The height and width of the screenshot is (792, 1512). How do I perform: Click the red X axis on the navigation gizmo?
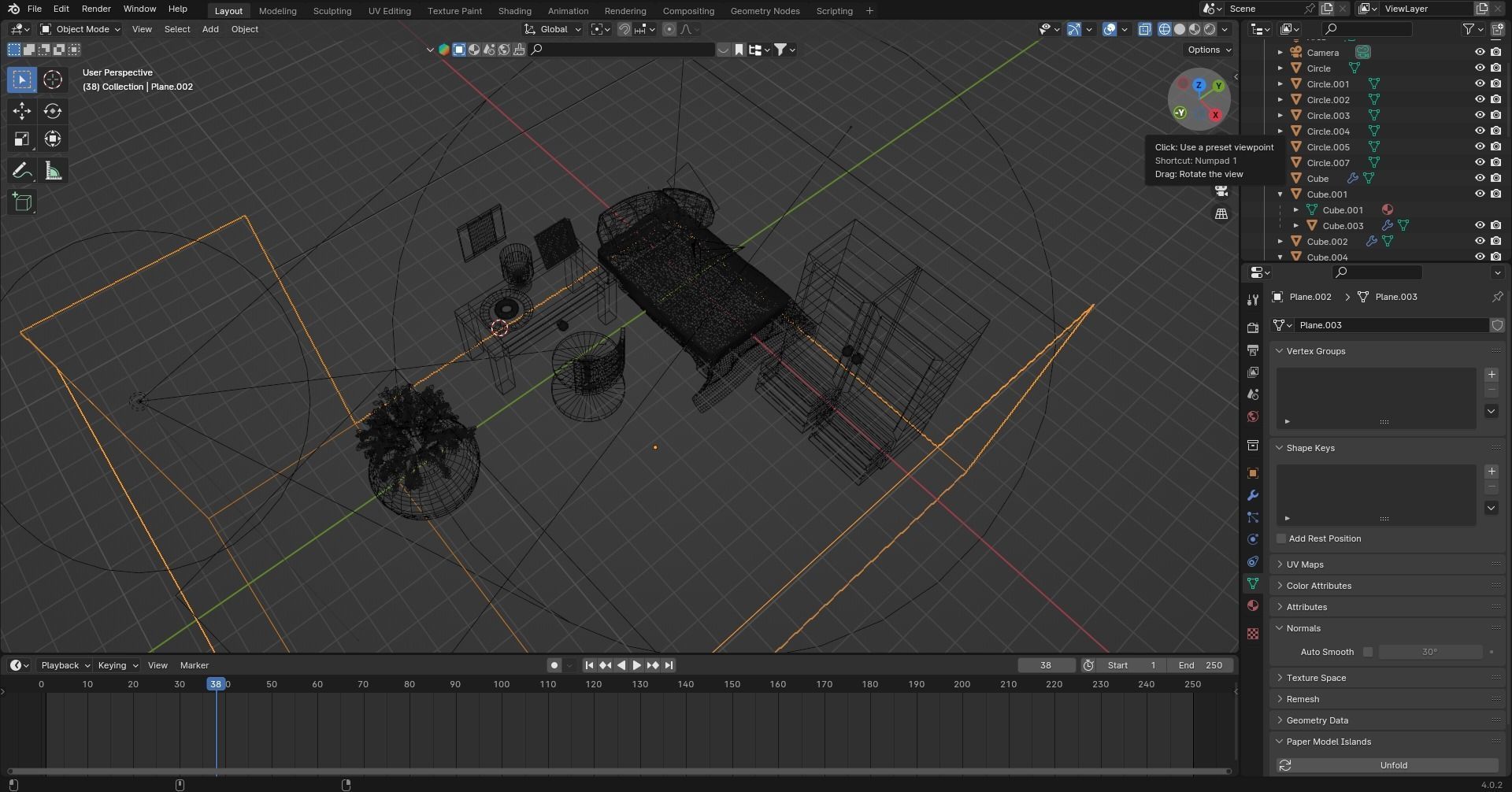pos(1215,115)
